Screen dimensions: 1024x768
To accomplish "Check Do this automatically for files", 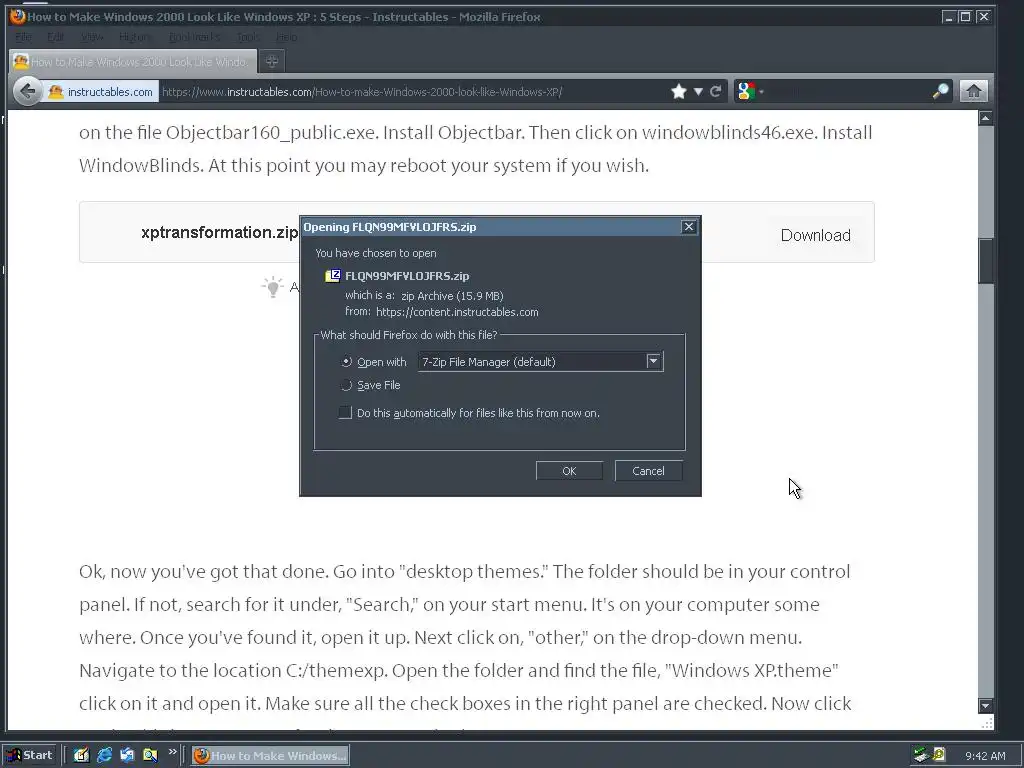I will (x=345, y=413).
